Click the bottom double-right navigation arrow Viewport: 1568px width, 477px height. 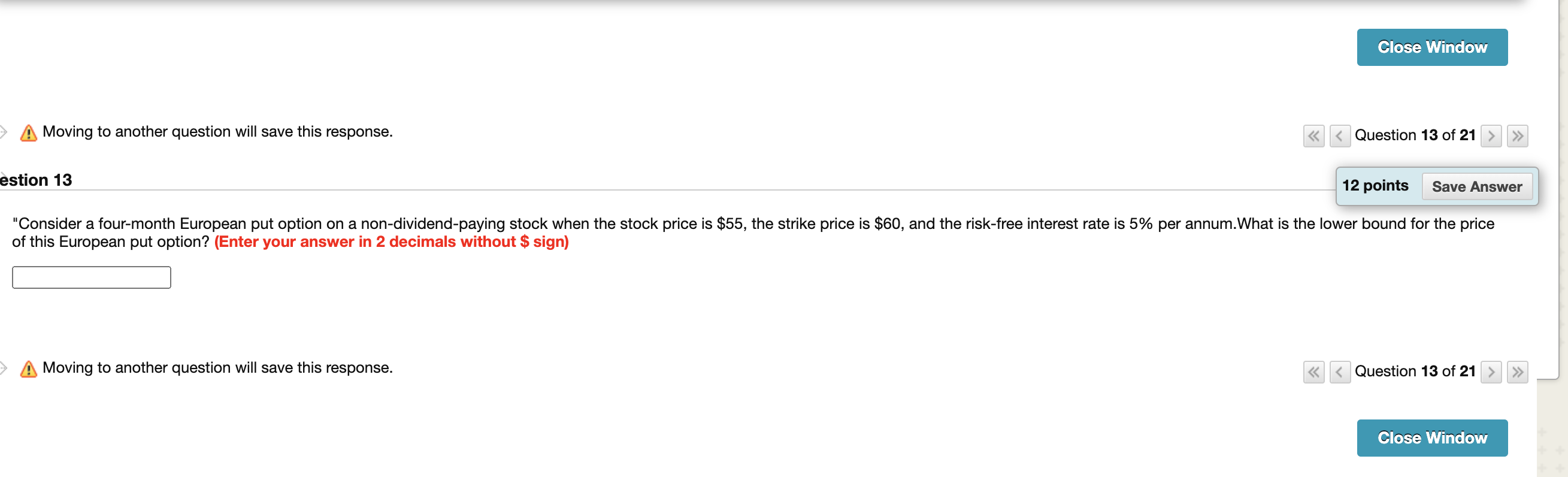pyautogui.click(x=1518, y=372)
